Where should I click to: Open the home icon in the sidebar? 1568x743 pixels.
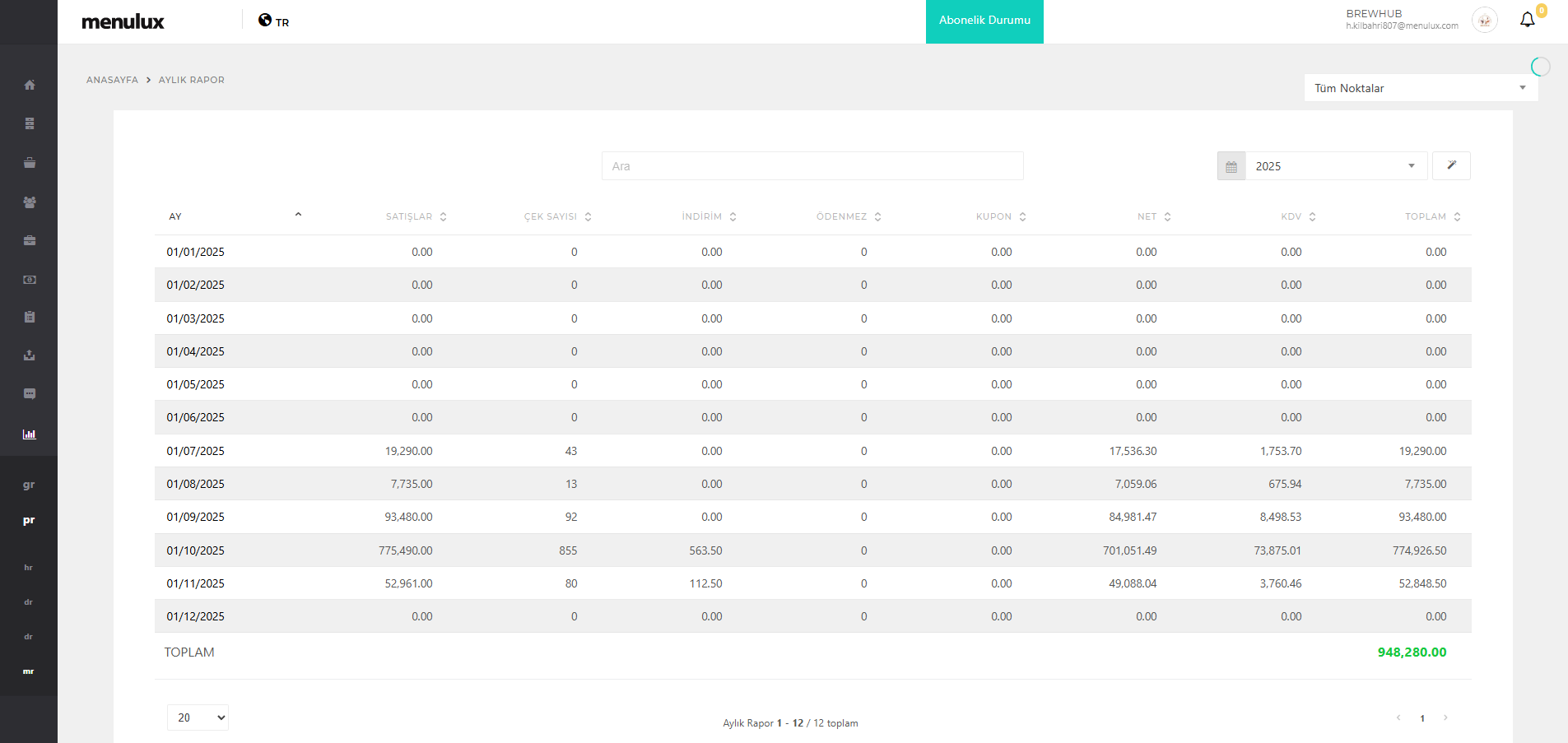point(30,85)
